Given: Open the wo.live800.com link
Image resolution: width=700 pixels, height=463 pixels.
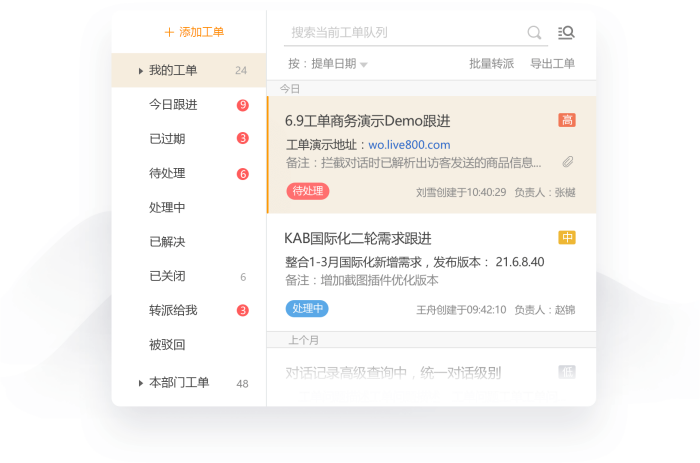Looking at the screenshot, I should [x=409, y=145].
